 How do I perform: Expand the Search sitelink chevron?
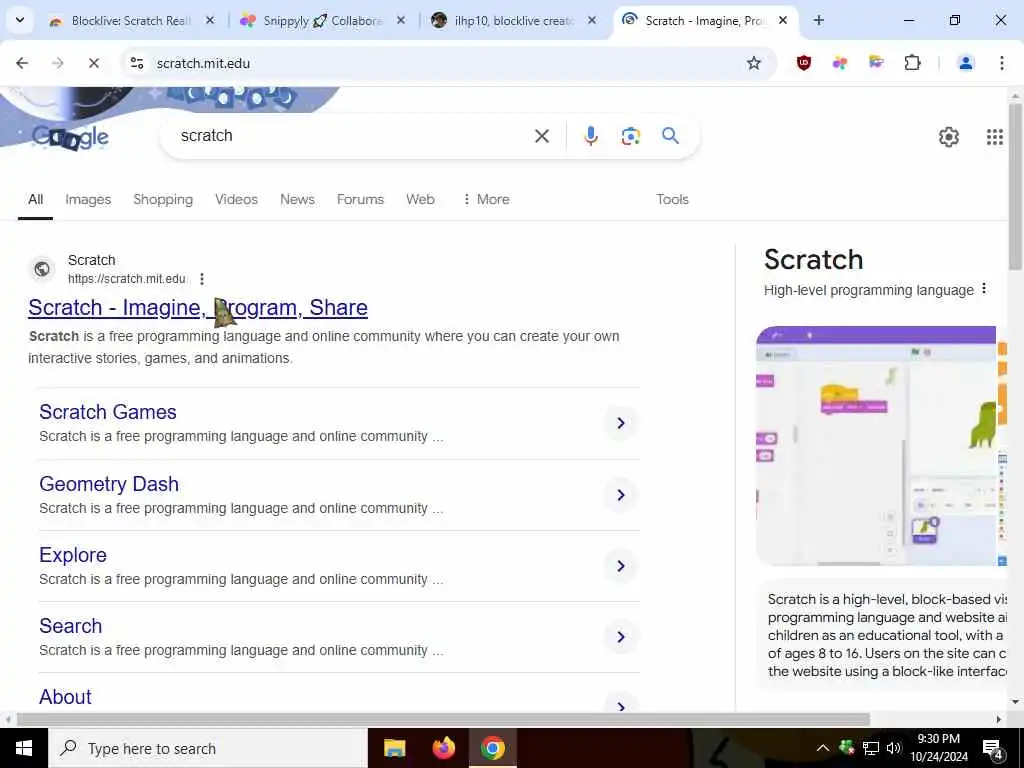(x=620, y=637)
